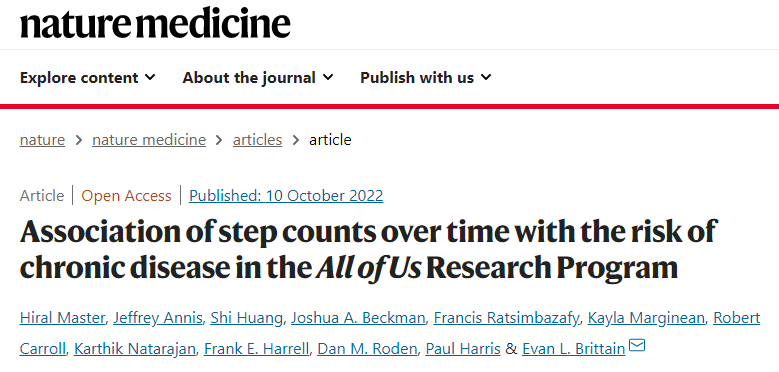
Task: Click corresponding author Evan L. Brittain
Action: tap(573, 349)
